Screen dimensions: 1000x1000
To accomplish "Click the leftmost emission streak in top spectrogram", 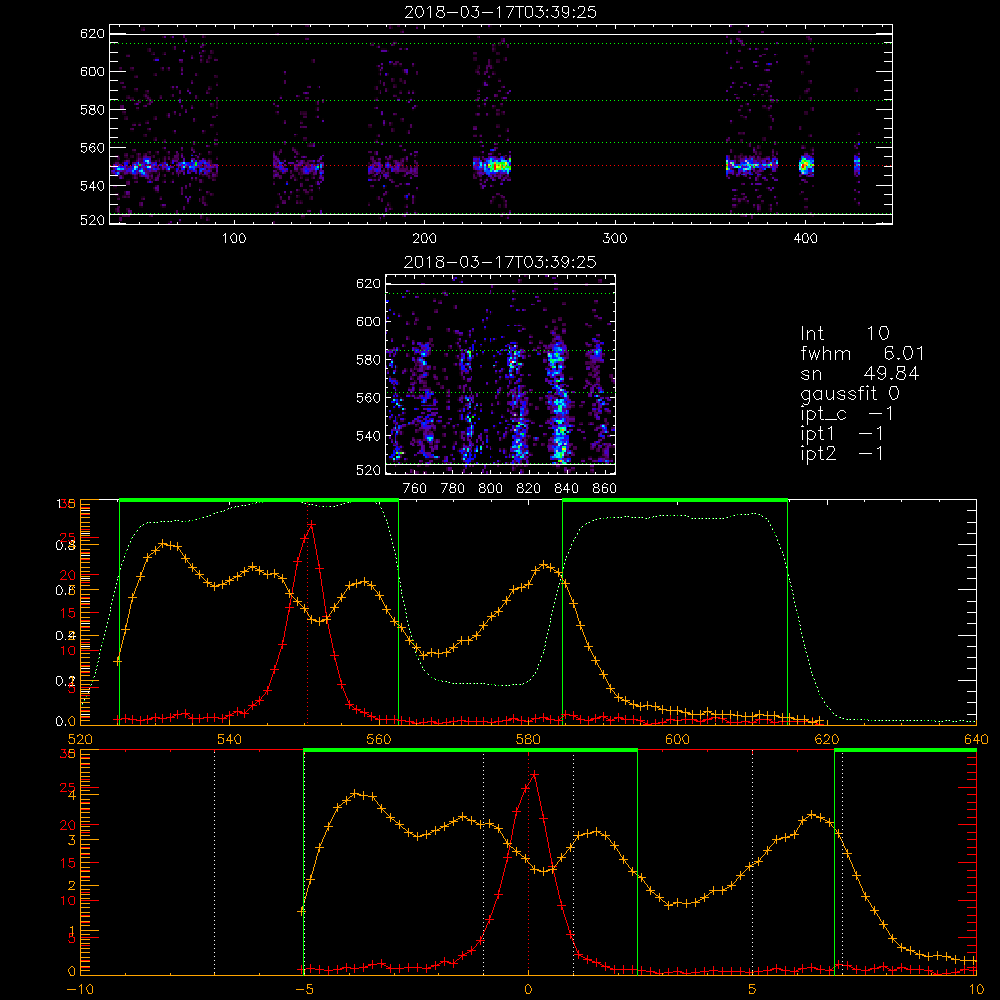I will (x=165, y=168).
